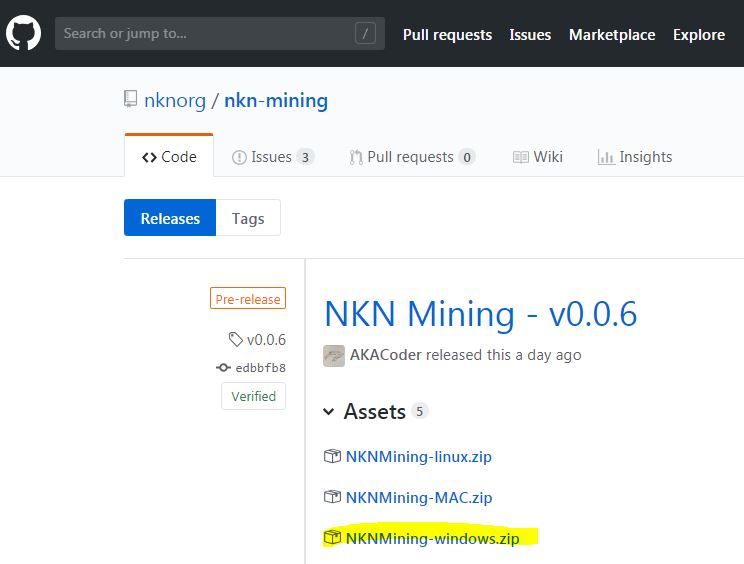Open the nkn-mining repository link
Viewport: 744px width, 564px height.
point(276,100)
